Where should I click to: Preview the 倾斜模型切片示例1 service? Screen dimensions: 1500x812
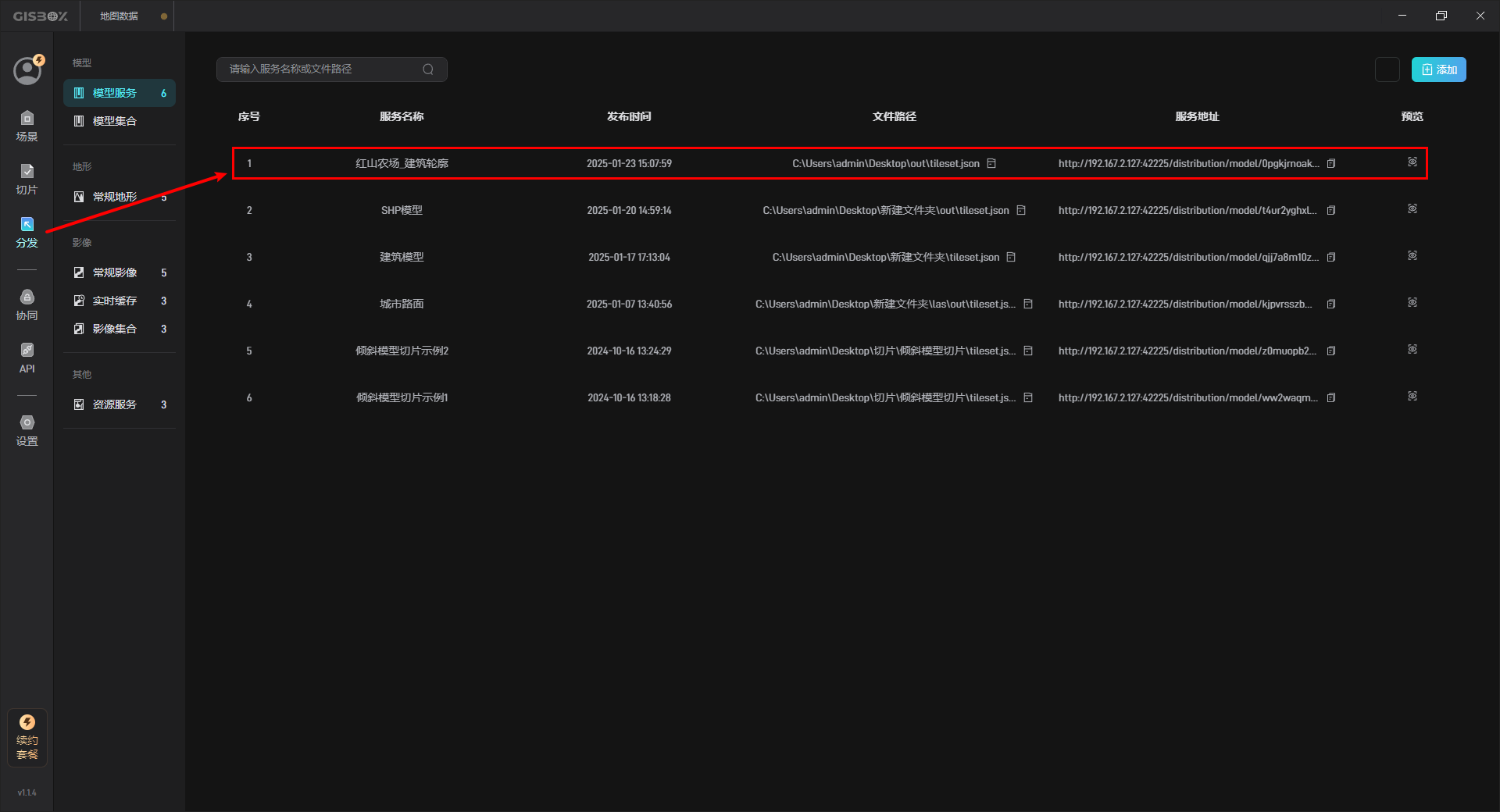point(1412,396)
